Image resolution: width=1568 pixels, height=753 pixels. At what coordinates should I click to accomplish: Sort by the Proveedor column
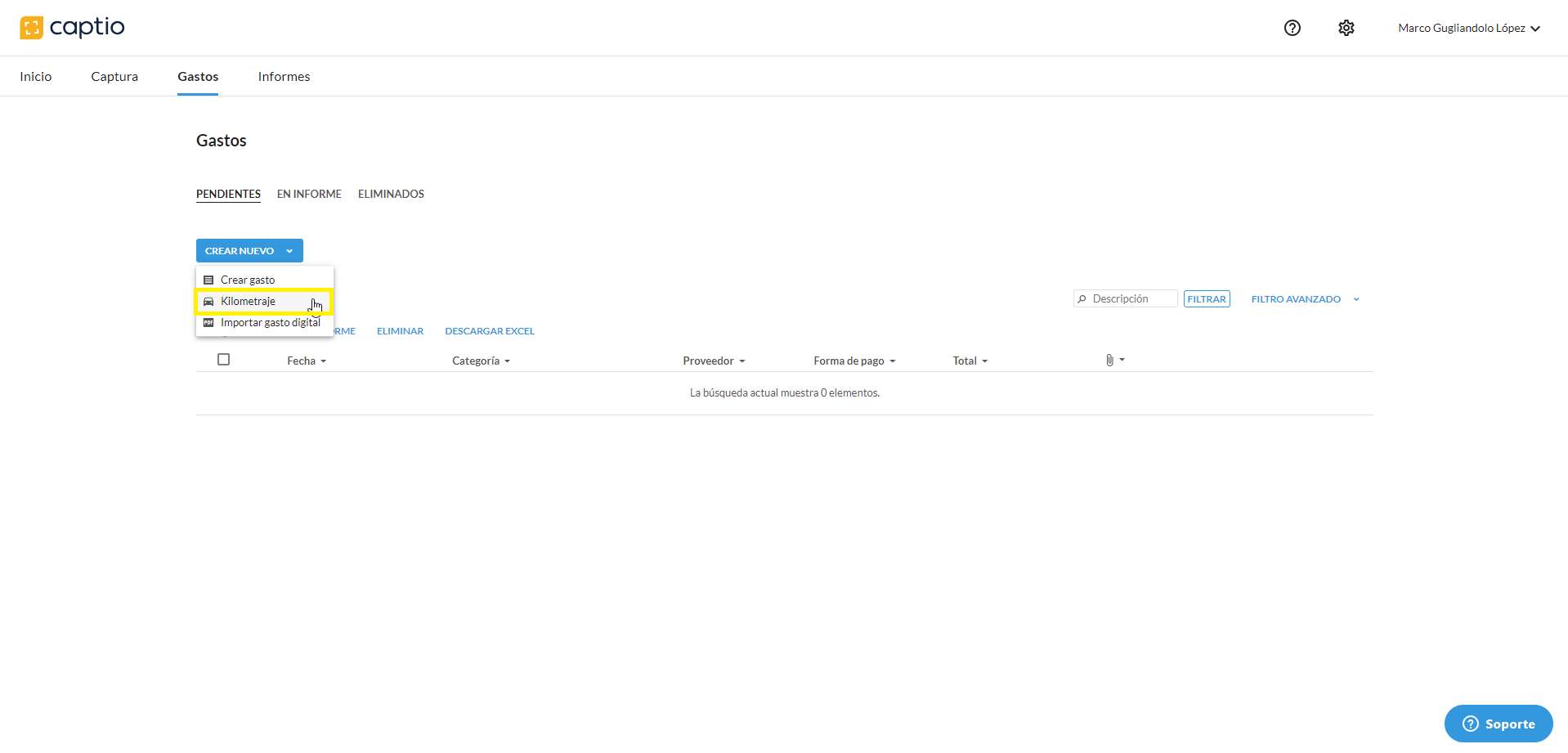coord(714,361)
